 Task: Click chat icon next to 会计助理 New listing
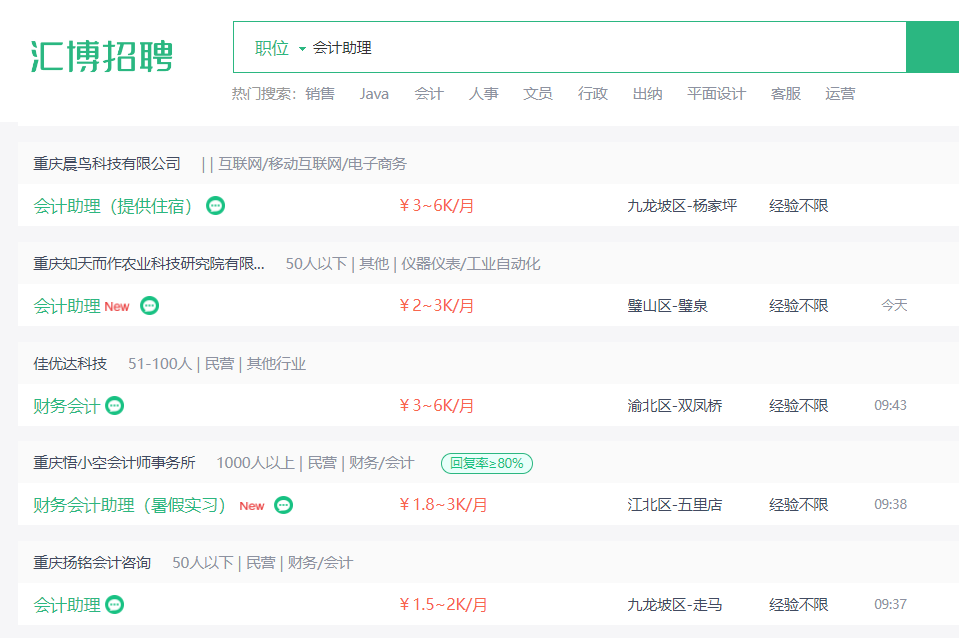[150, 305]
